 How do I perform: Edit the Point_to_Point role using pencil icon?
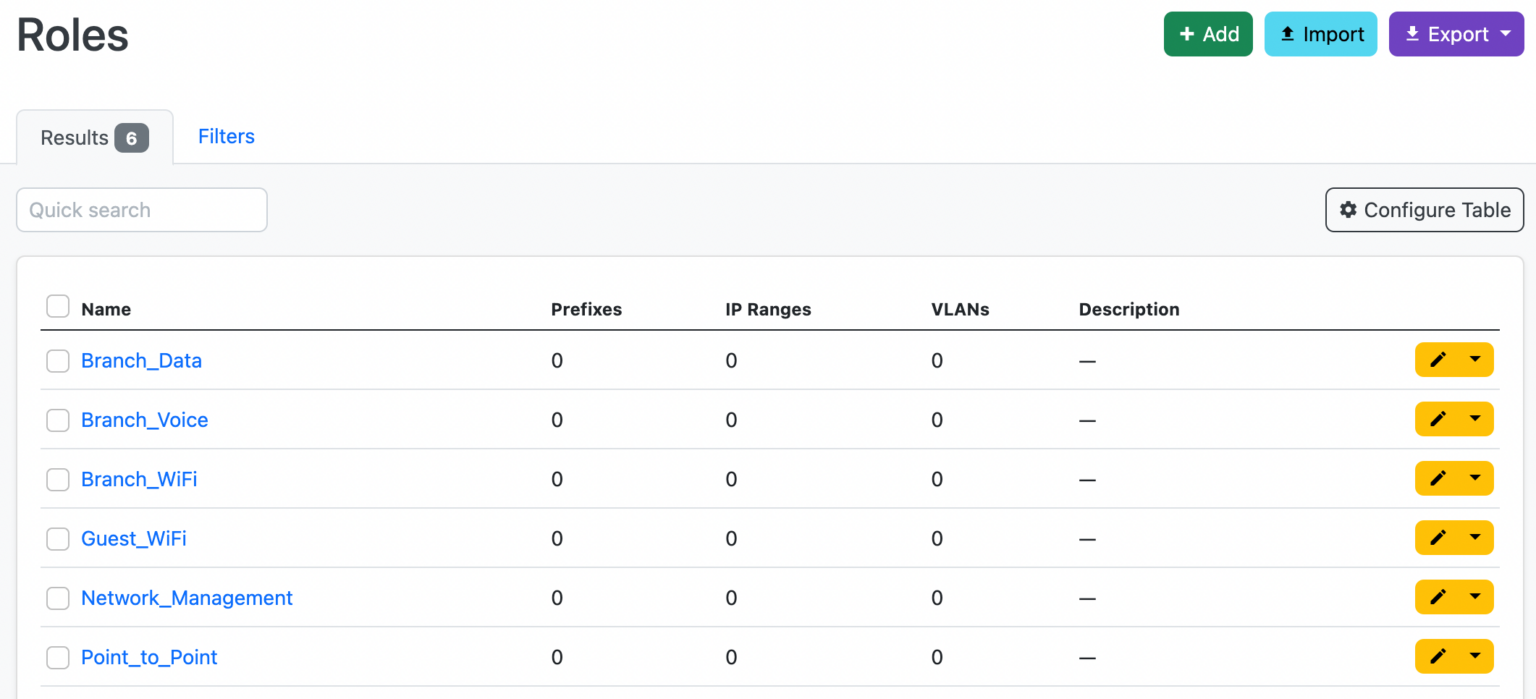[1440, 657]
